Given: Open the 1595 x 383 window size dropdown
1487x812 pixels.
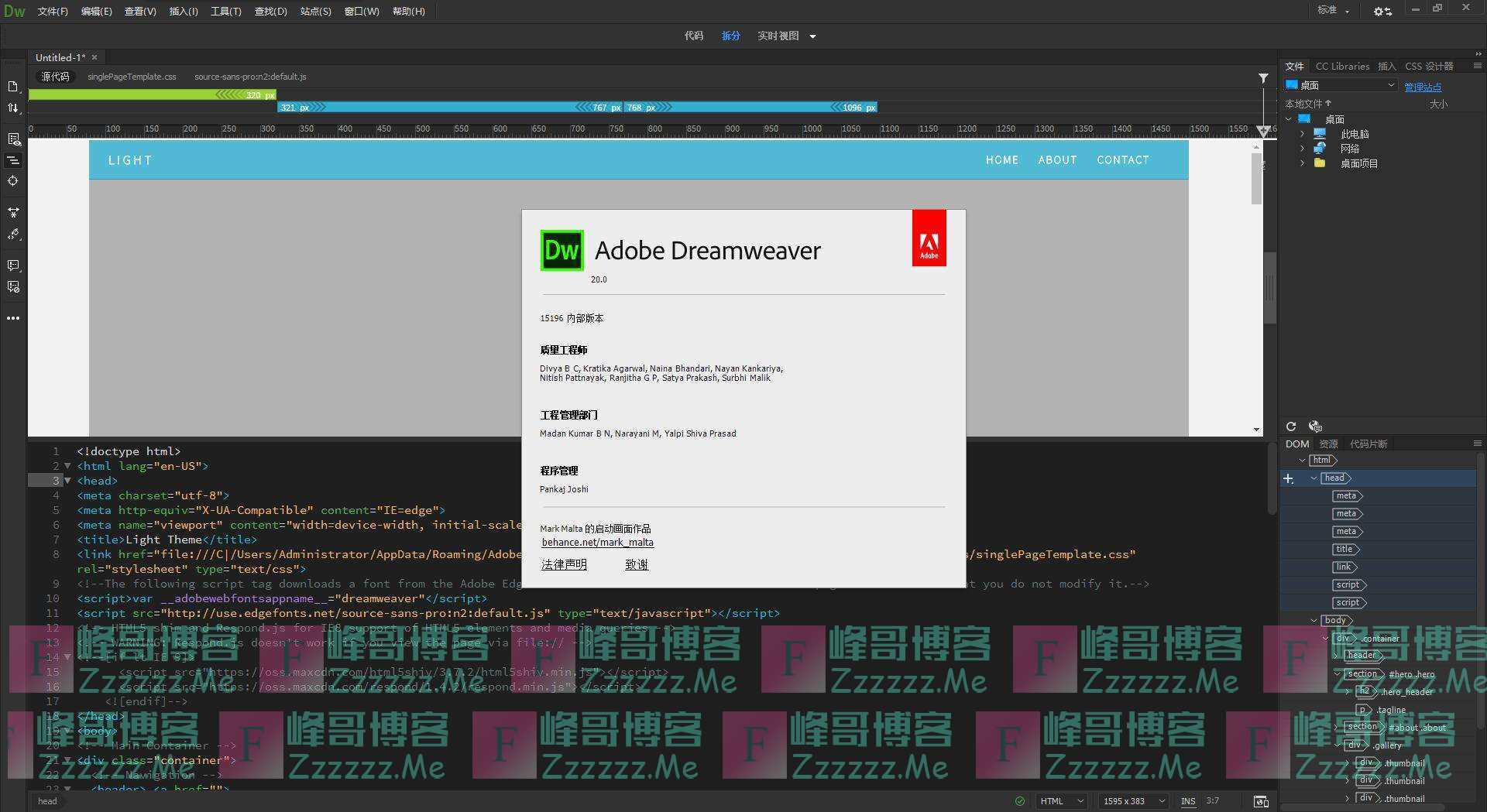Looking at the screenshot, I should pyautogui.click(x=1134, y=801).
